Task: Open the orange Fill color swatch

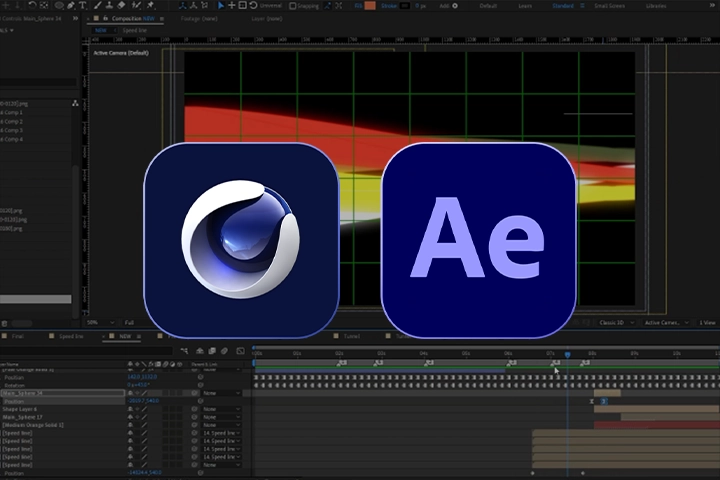Action: [x=370, y=6]
